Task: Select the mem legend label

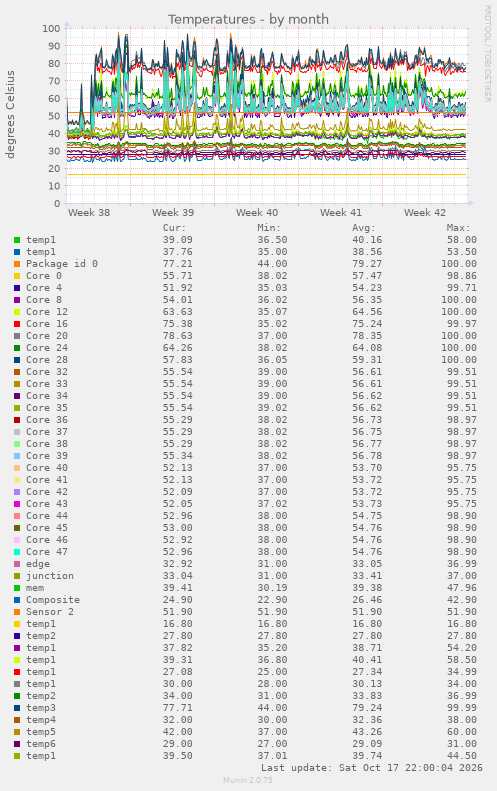Action: [x=35, y=588]
